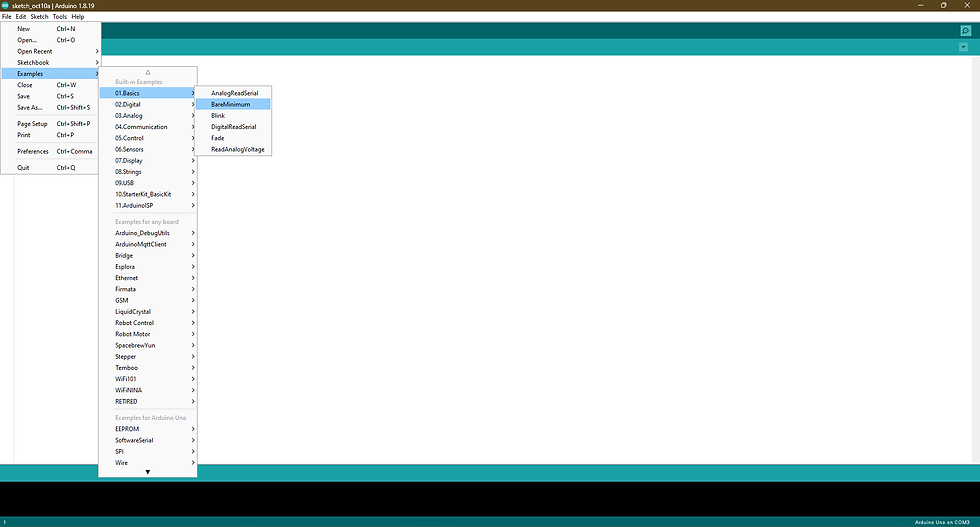Expand the 08.Strings examples submenu
Viewport: 980px width, 527px height.
(148, 172)
